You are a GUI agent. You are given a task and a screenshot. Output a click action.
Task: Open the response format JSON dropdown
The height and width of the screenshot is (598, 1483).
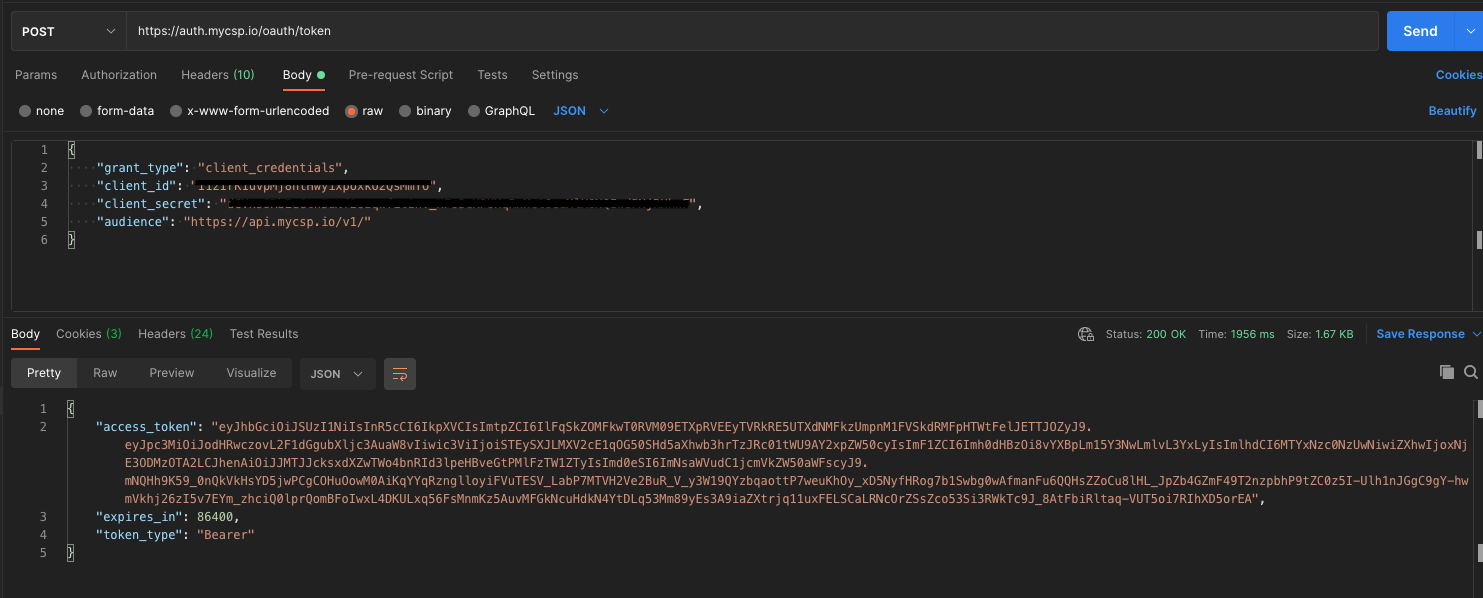337,372
